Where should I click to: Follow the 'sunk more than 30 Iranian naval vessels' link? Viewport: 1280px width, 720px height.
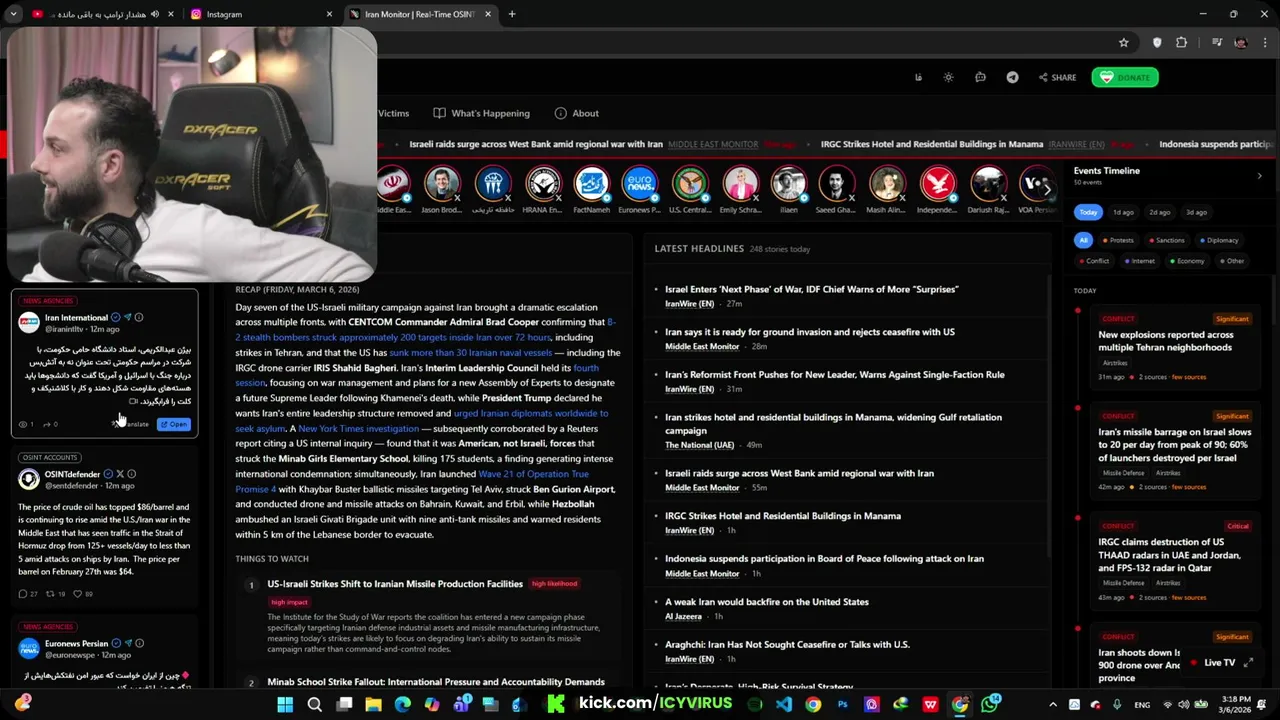click(470, 352)
